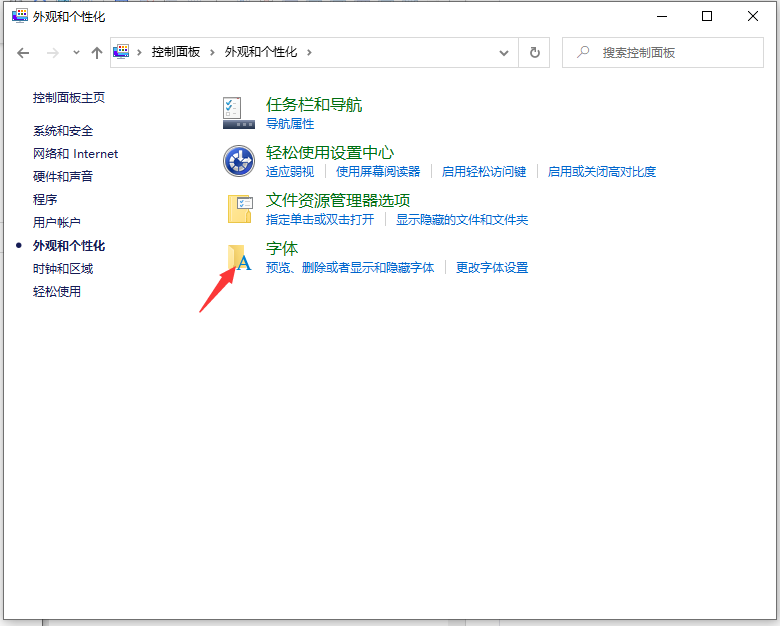This screenshot has width=780, height=626.
Task: Open the 任务栏和导航 heading
Action: [314, 104]
